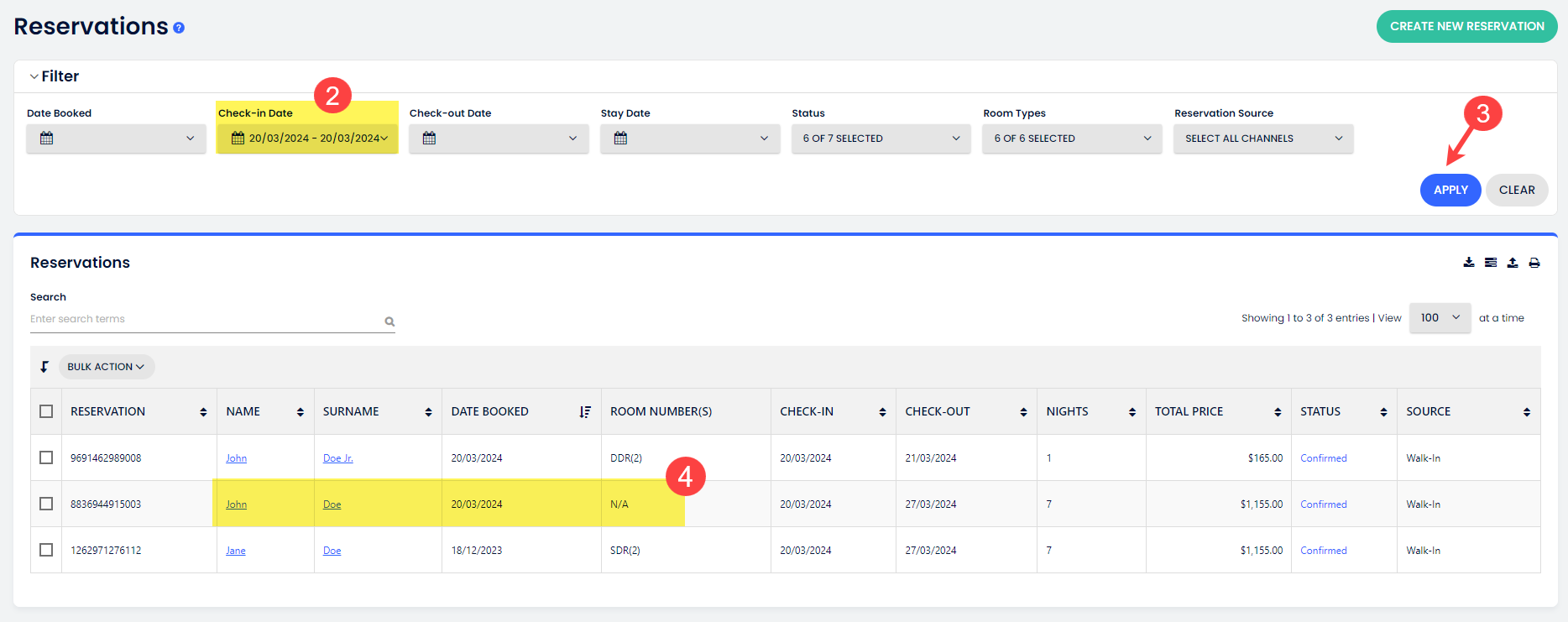Image resolution: width=1568 pixels, height=622 pixels.
Task: Click the search magnifier icon
Action: (389, 321)
